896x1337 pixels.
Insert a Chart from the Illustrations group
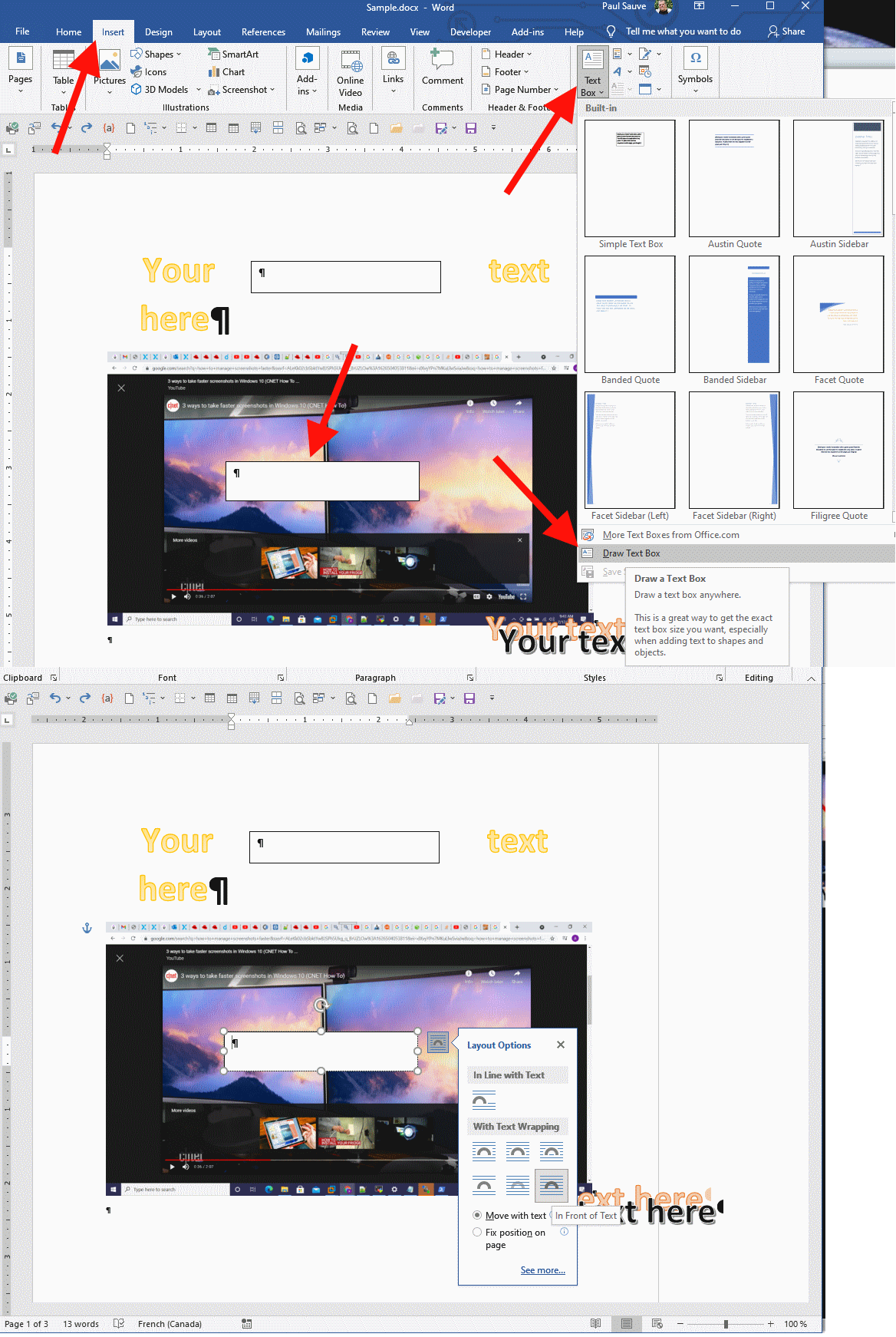[226, 72]
